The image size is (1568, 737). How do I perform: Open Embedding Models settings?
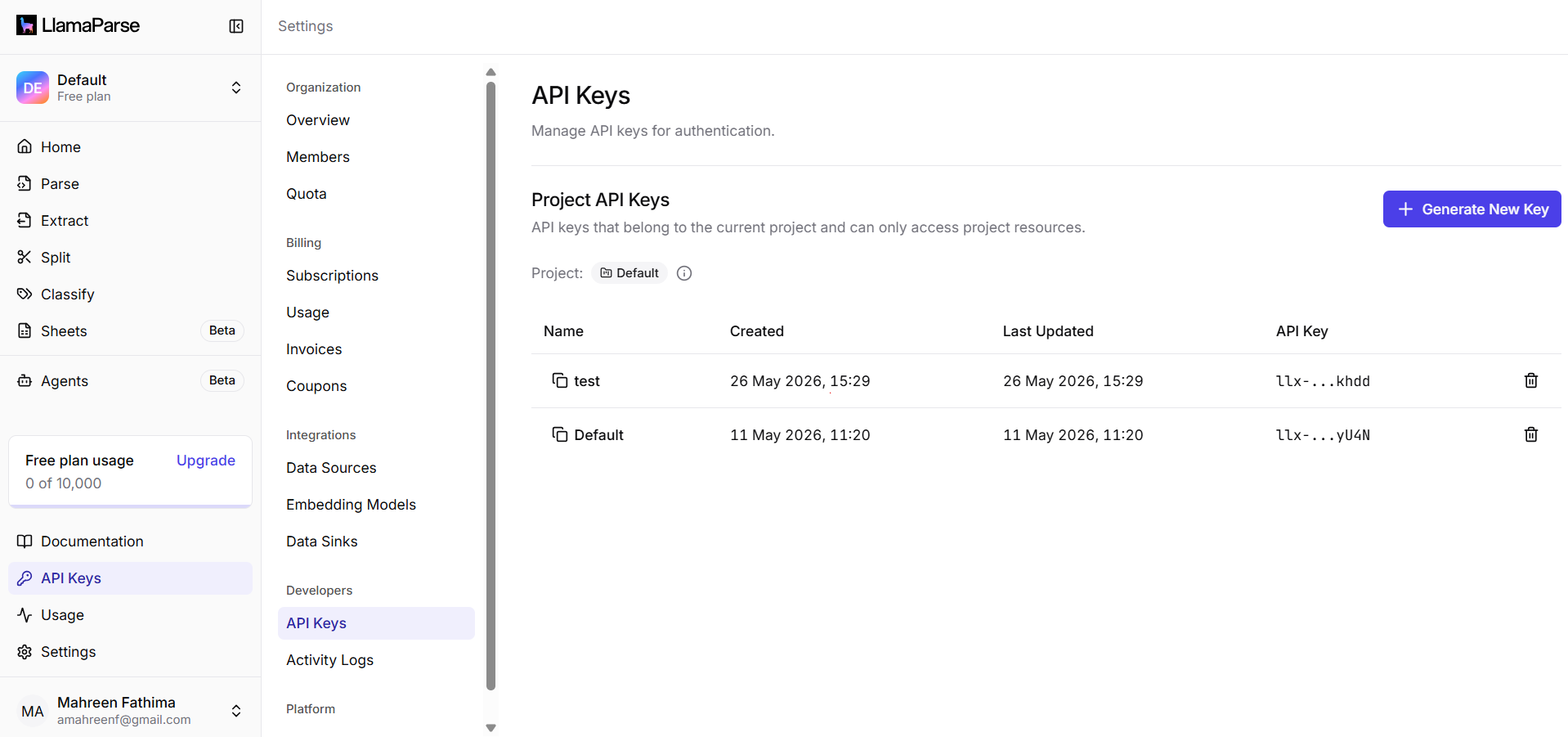(x=351, y=505)
